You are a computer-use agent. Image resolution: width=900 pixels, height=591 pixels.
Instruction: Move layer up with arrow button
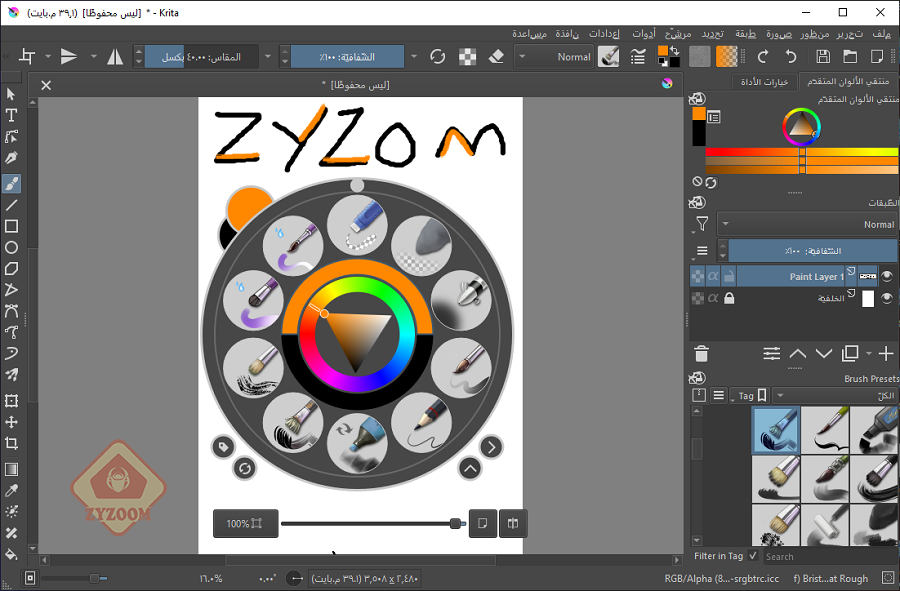point(798,353)
